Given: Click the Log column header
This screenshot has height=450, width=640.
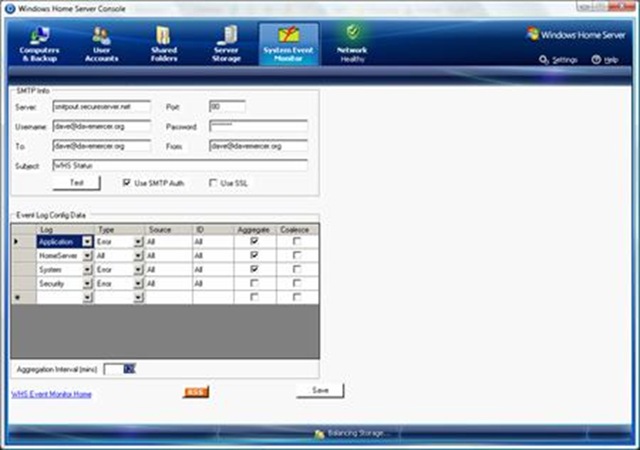Looking at the screenshot, I should click(65, 229).
